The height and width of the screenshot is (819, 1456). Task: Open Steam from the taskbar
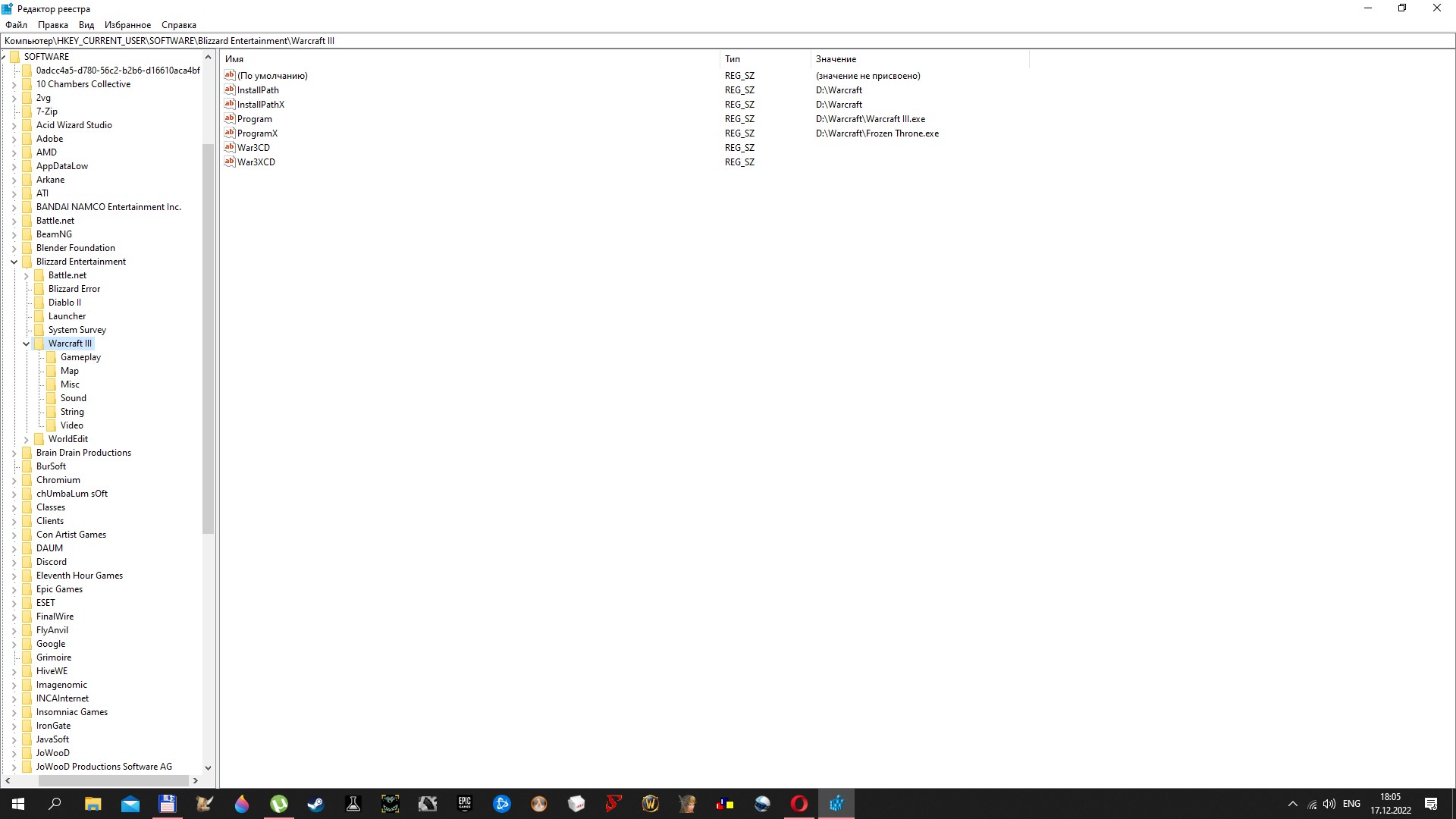coord(315,804)
